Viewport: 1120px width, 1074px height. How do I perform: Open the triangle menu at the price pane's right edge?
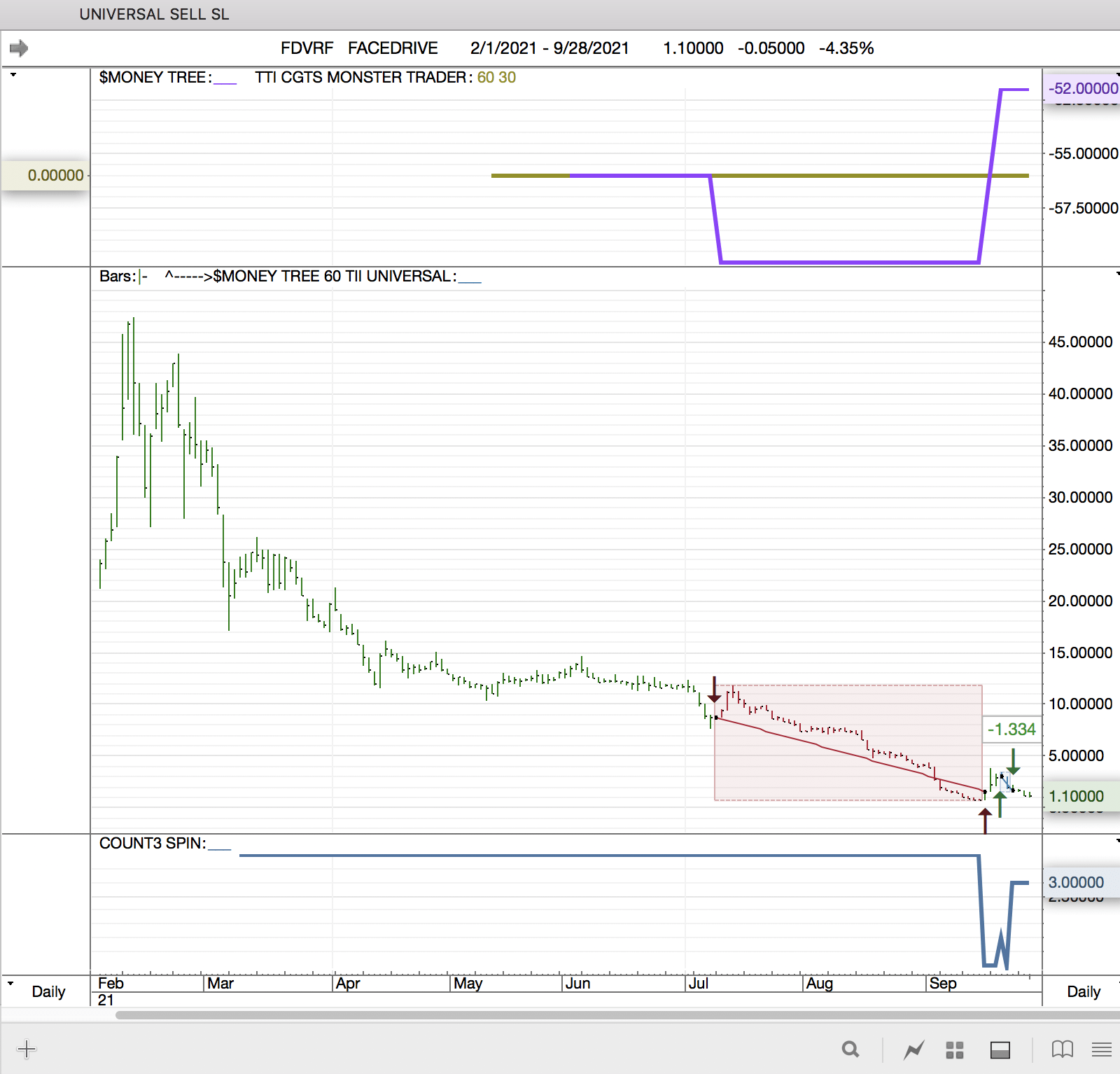1117,273
